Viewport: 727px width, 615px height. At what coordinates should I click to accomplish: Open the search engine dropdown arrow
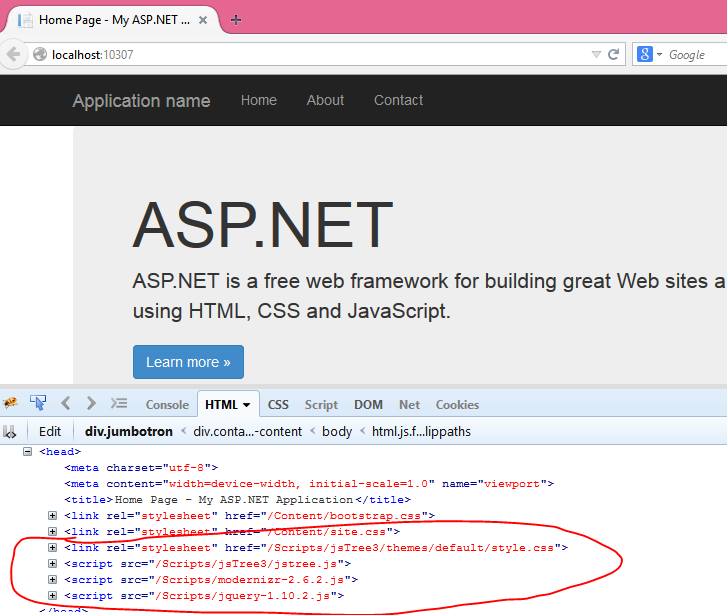coord(659,55)
